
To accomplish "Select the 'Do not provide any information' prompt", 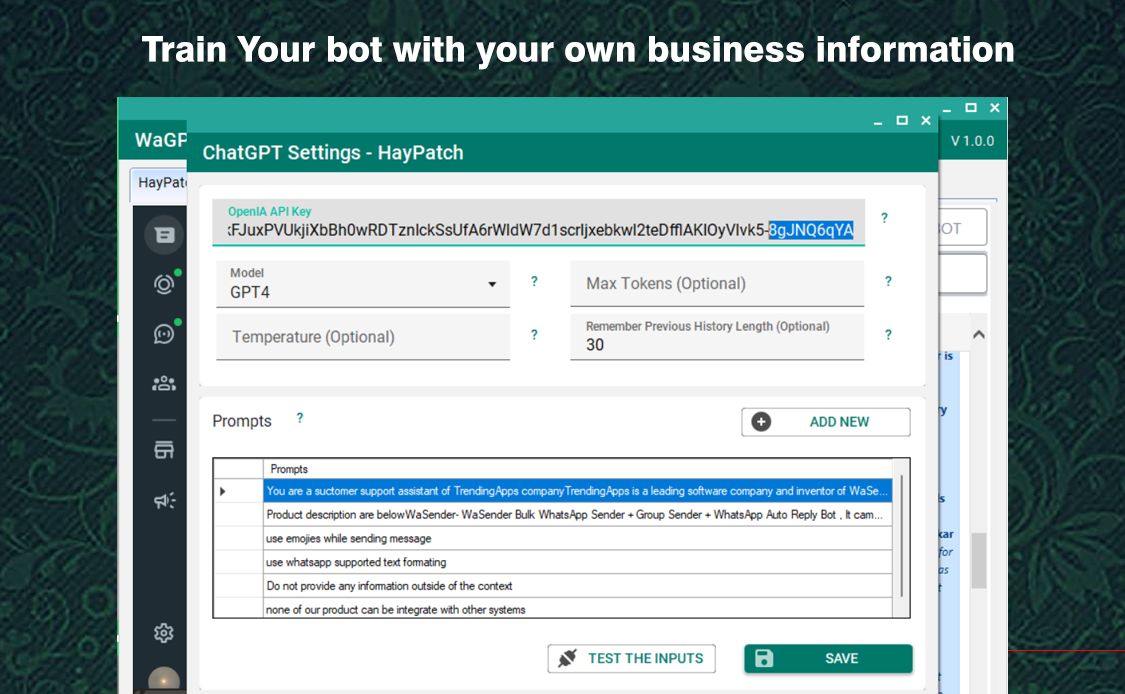I will click(578, 586).
